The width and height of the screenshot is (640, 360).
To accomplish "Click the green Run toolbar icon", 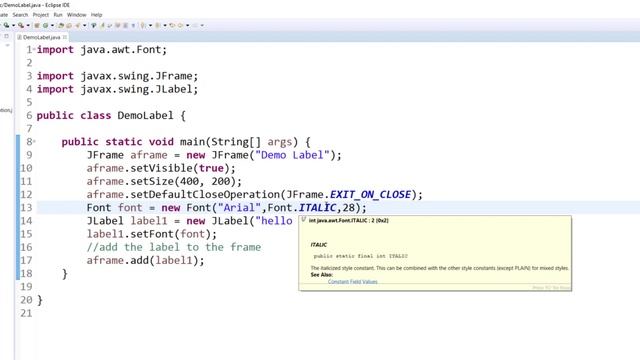I will point(6,25).
